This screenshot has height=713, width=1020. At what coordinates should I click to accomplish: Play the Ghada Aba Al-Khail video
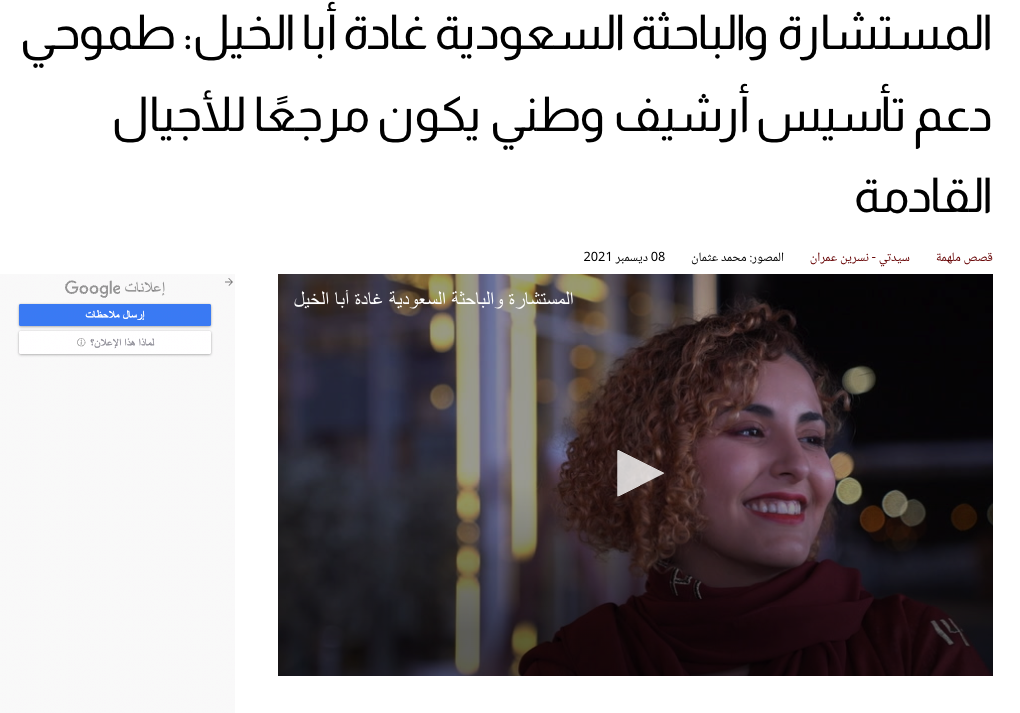[639, 473]
